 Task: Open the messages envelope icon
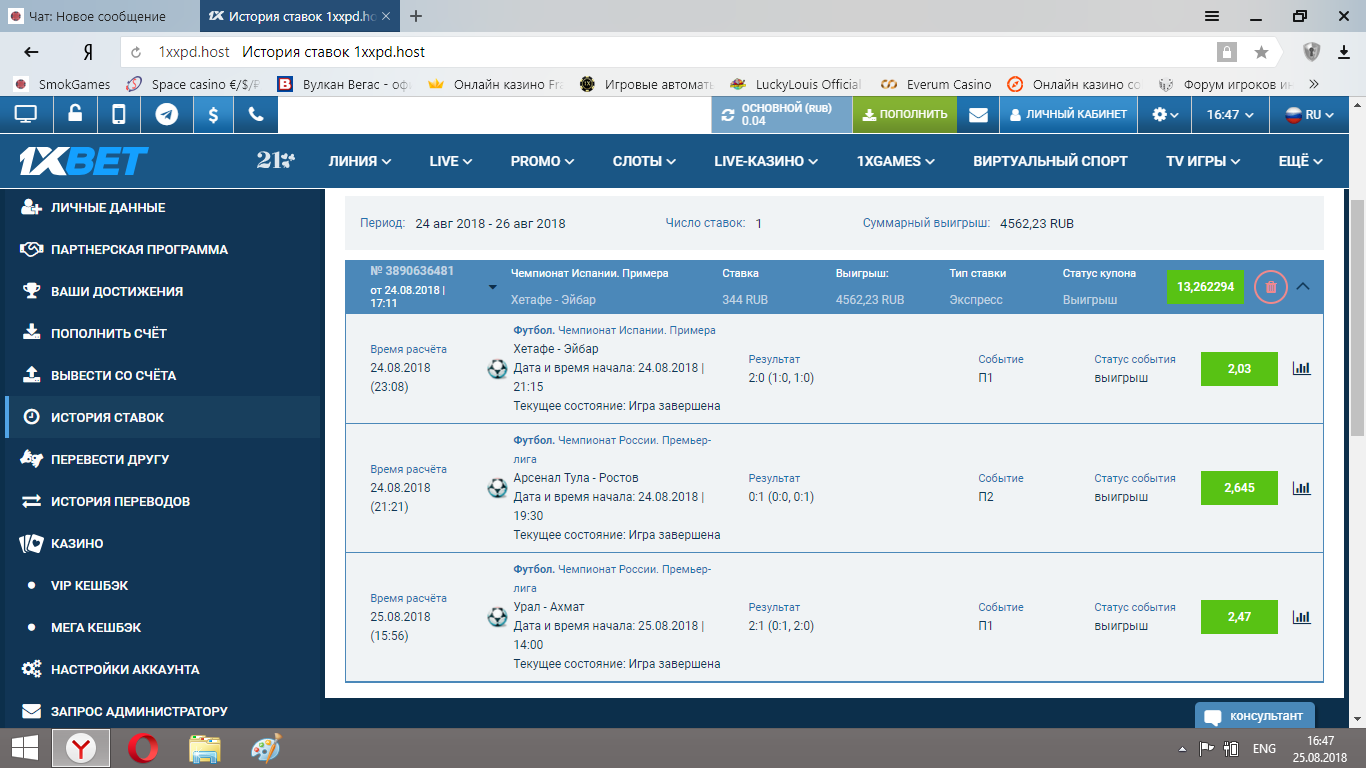[x=978, y=115]
